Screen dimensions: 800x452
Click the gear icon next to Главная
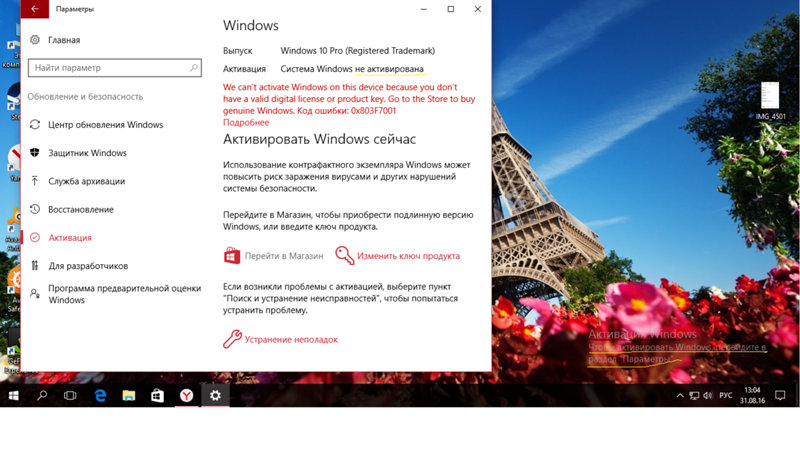click(35, 40)
